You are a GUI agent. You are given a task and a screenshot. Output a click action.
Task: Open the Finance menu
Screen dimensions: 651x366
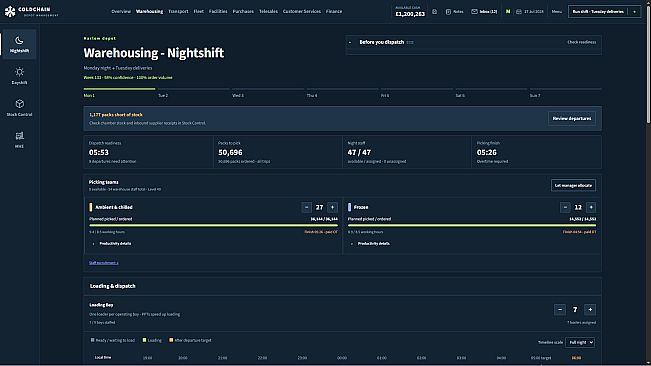[x=334, y=11]
